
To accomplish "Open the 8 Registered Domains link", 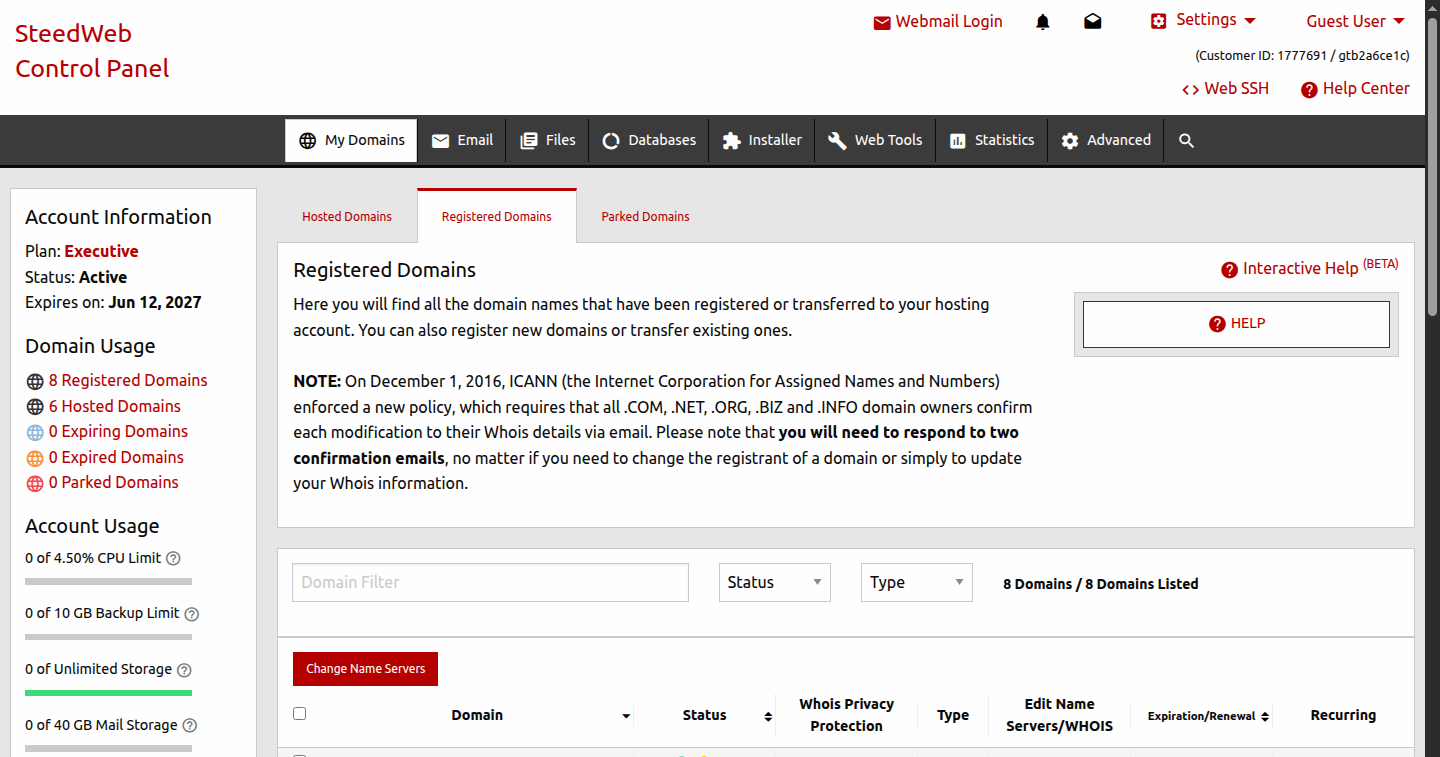I will click(x=128, y=380).
